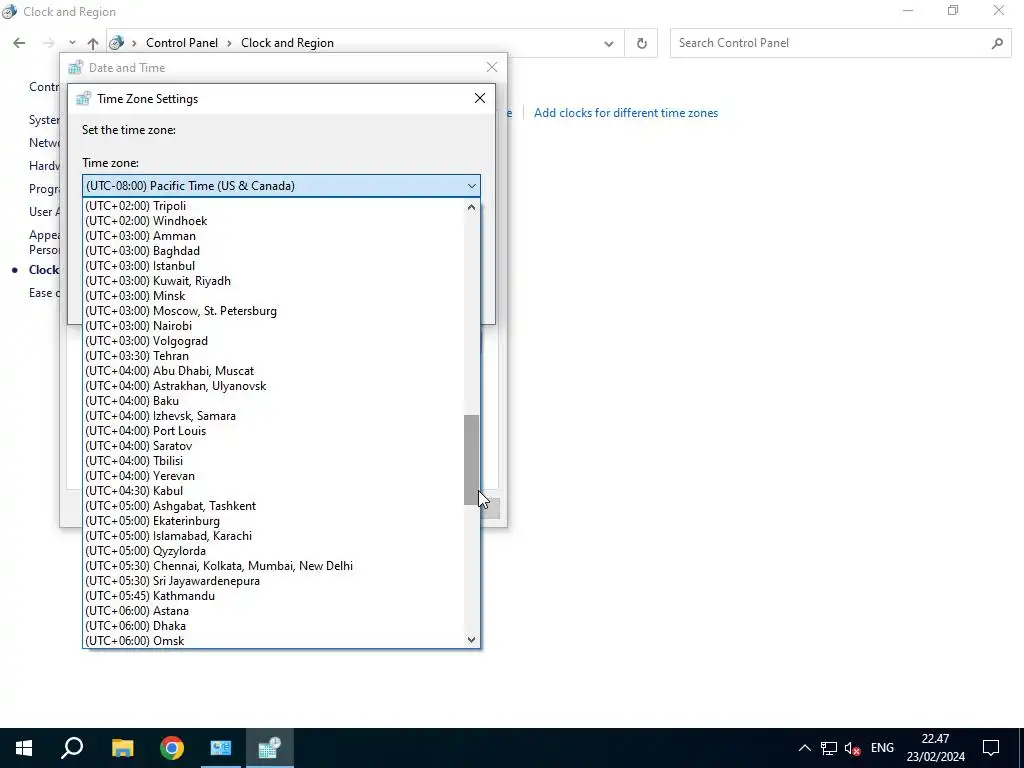Open the taskbar clock showing 22.47
The image size is (1024, 768).
tap(935, 748)
